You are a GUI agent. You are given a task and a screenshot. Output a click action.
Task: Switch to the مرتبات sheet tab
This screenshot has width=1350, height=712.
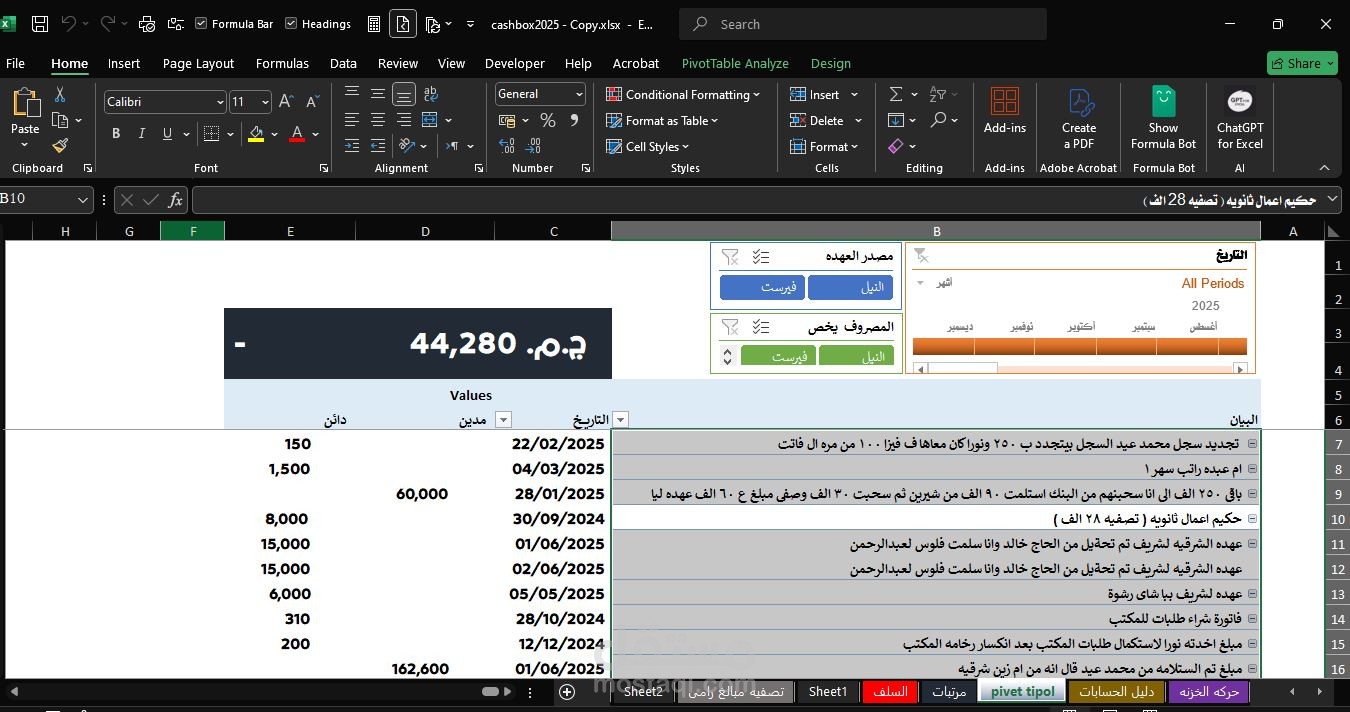click(949, 691)
